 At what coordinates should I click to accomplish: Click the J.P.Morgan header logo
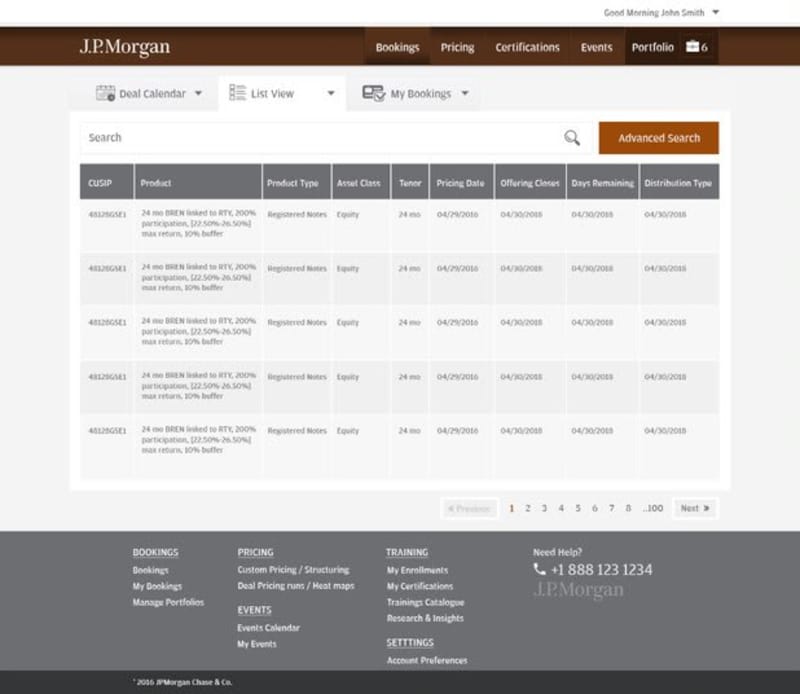pyautogui.click(x=124, y=47)
